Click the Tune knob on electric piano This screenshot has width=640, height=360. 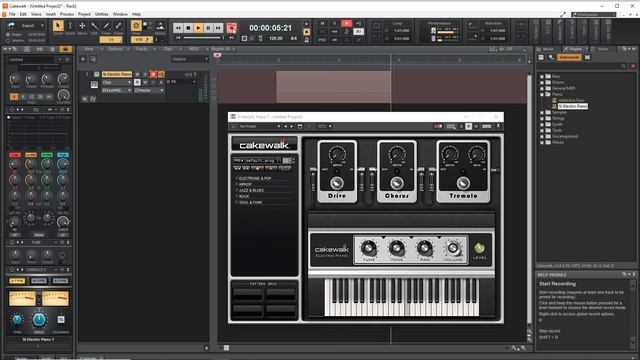(369, 248)
